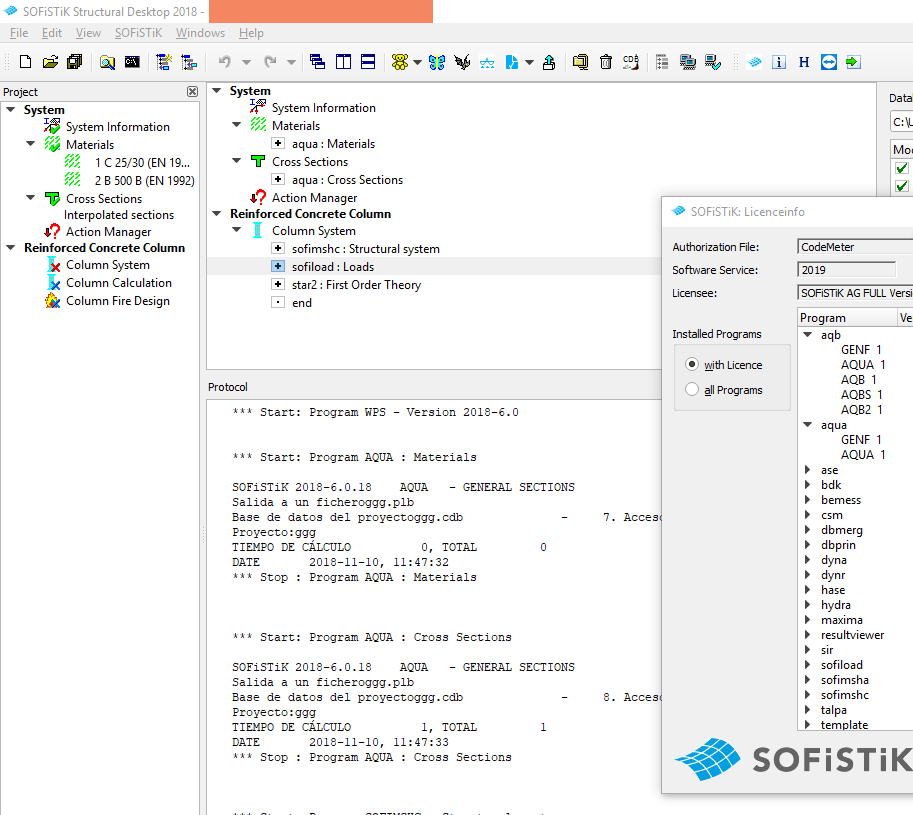Click the bold H toolbar icon
This screenshot has height=815, width=913.
[x=804, y=62]
